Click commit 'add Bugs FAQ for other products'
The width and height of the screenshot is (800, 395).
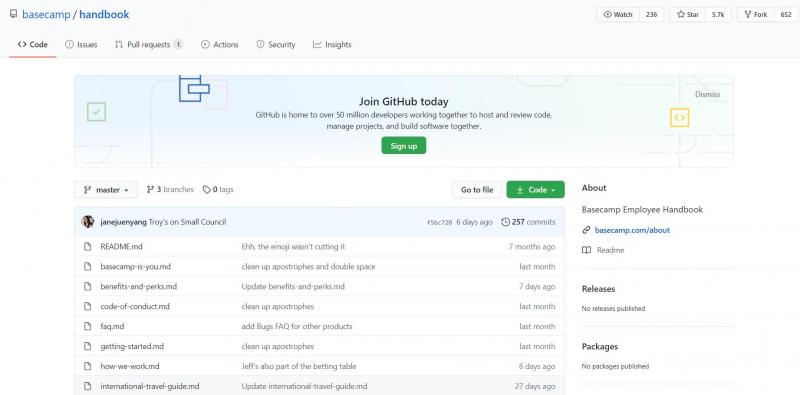click(x=297, y=326)
